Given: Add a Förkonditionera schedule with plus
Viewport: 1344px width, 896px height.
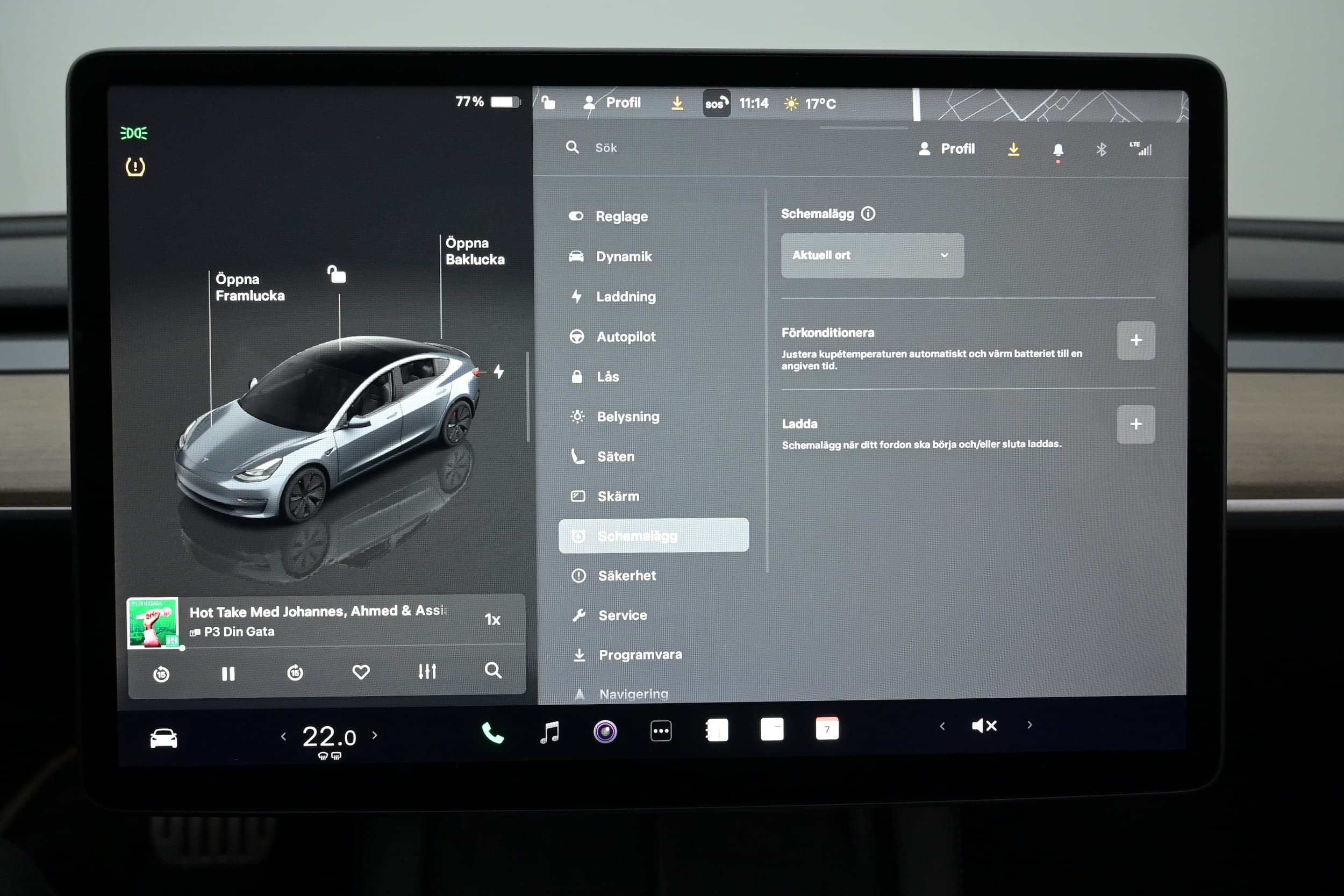Looking at the screenshot, I should point(1135,341).
